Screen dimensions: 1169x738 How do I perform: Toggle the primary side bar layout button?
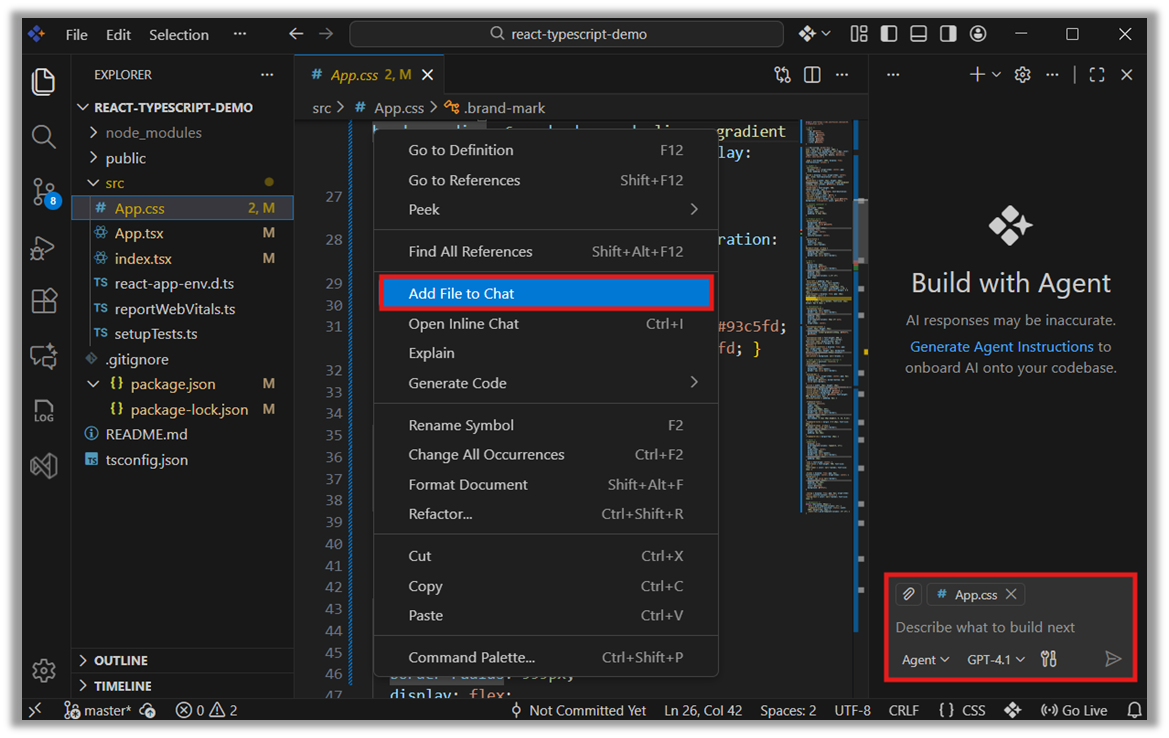[x=888, y=34]
